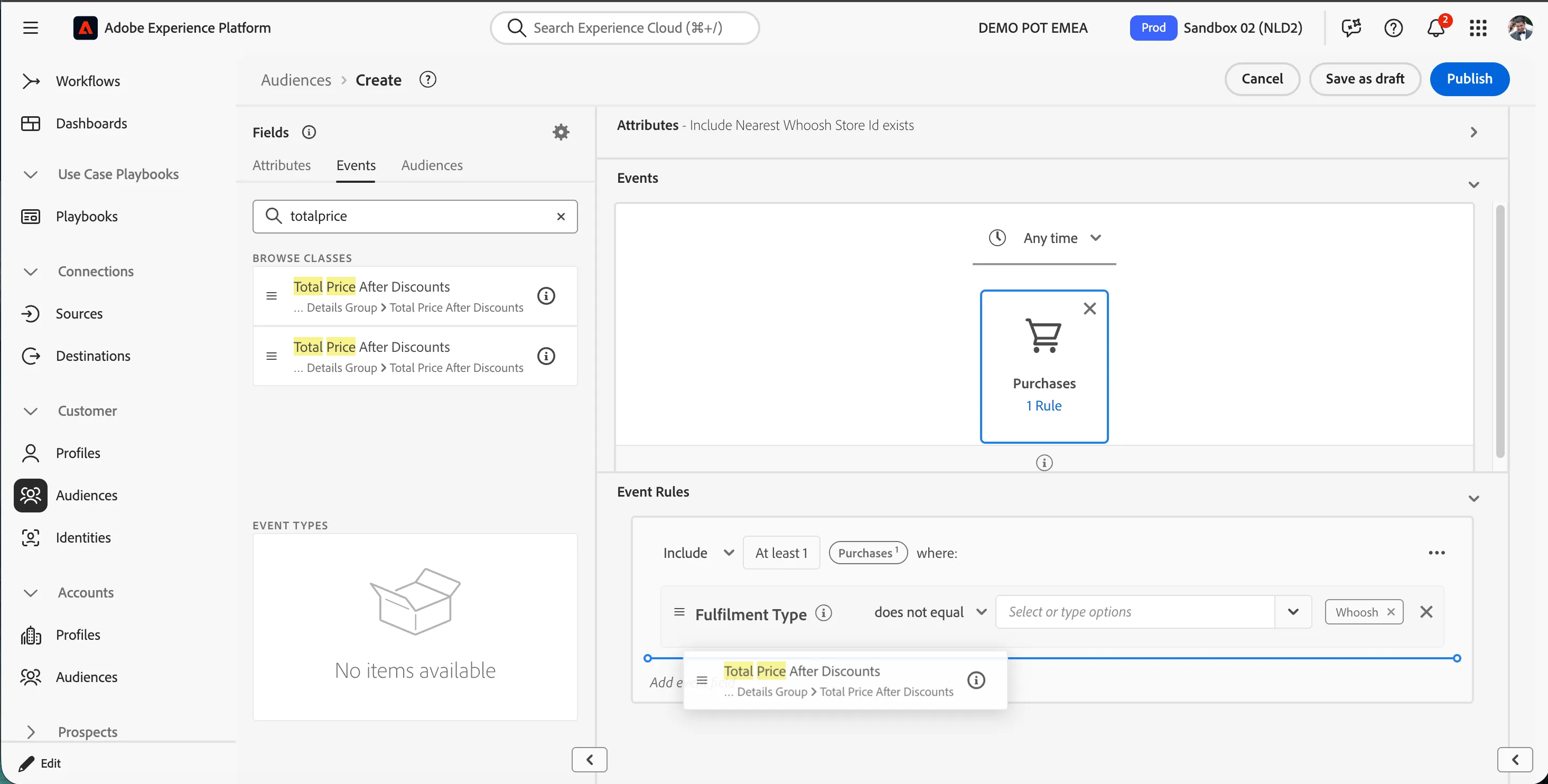Viewport: 1548px width, 784px height.
Task: Click the At least 1 button
Action: (781, 553)
